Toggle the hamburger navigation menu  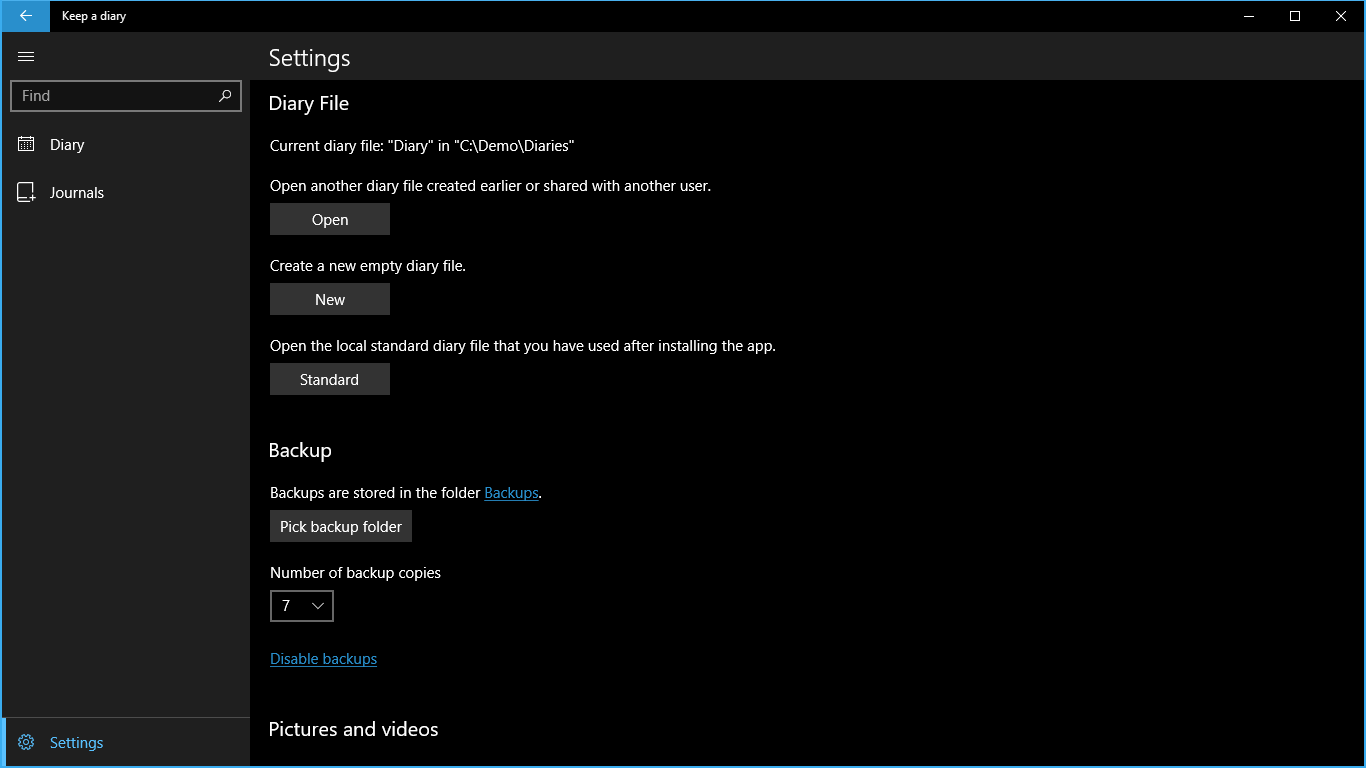tap(26, 57)
